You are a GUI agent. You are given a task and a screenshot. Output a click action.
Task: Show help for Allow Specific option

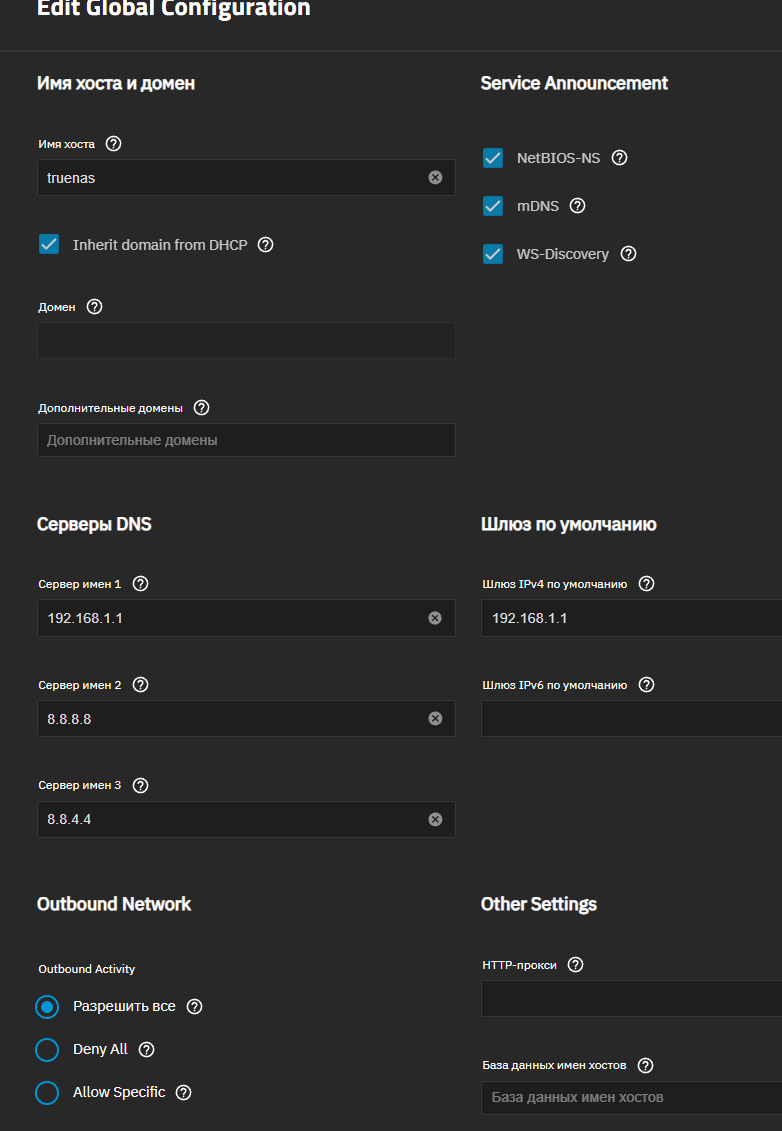(x=184, y=1093)
